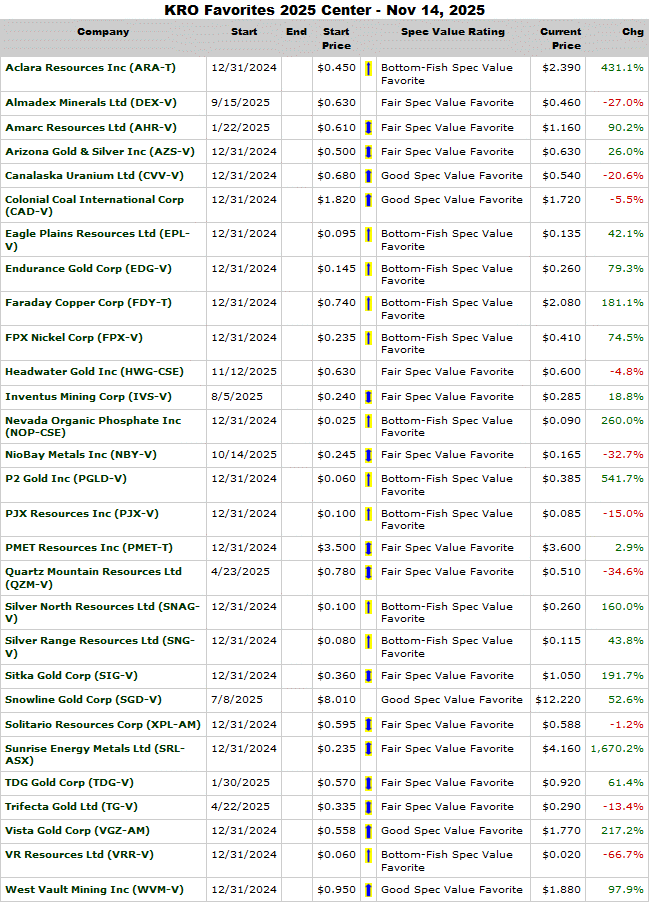
Task: Click the Company column header
Action: click(x=103, y=32)
